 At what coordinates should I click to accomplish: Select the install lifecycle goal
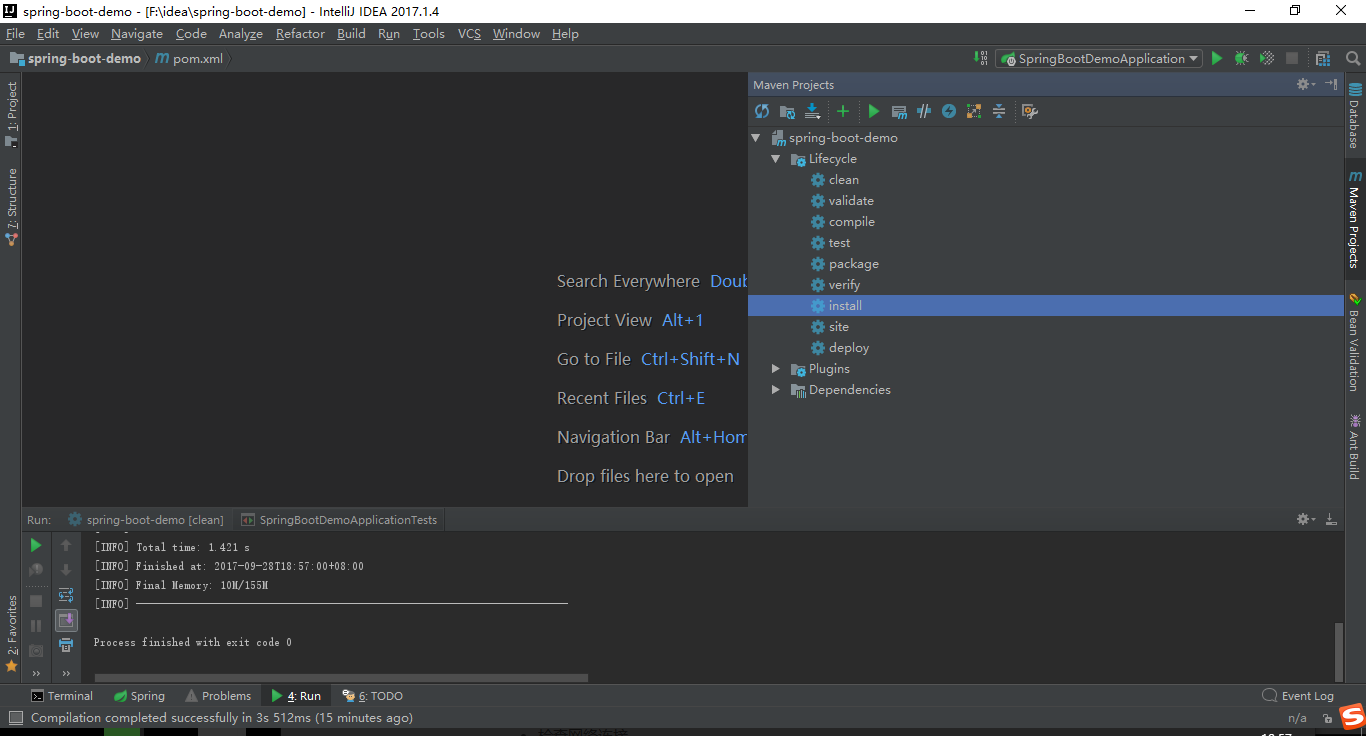click(844, 305)
